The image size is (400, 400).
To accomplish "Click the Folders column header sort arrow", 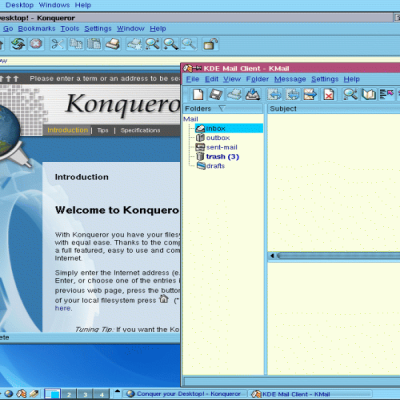I will click(x=222, y=108).
